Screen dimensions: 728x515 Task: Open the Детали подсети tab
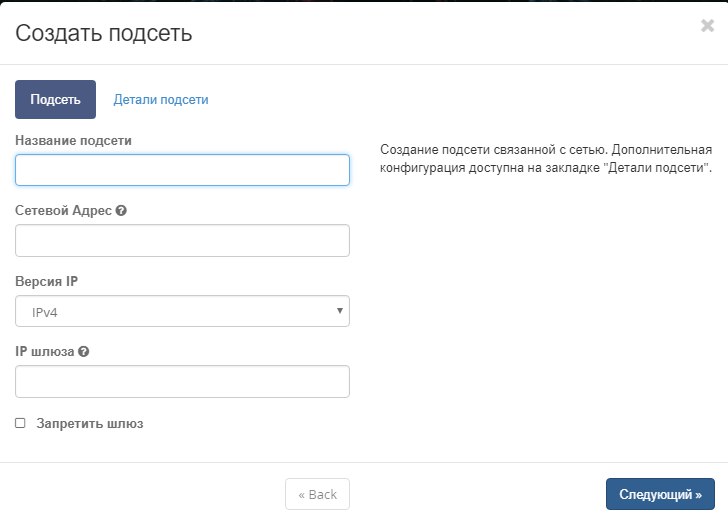(x=161, y=100)
